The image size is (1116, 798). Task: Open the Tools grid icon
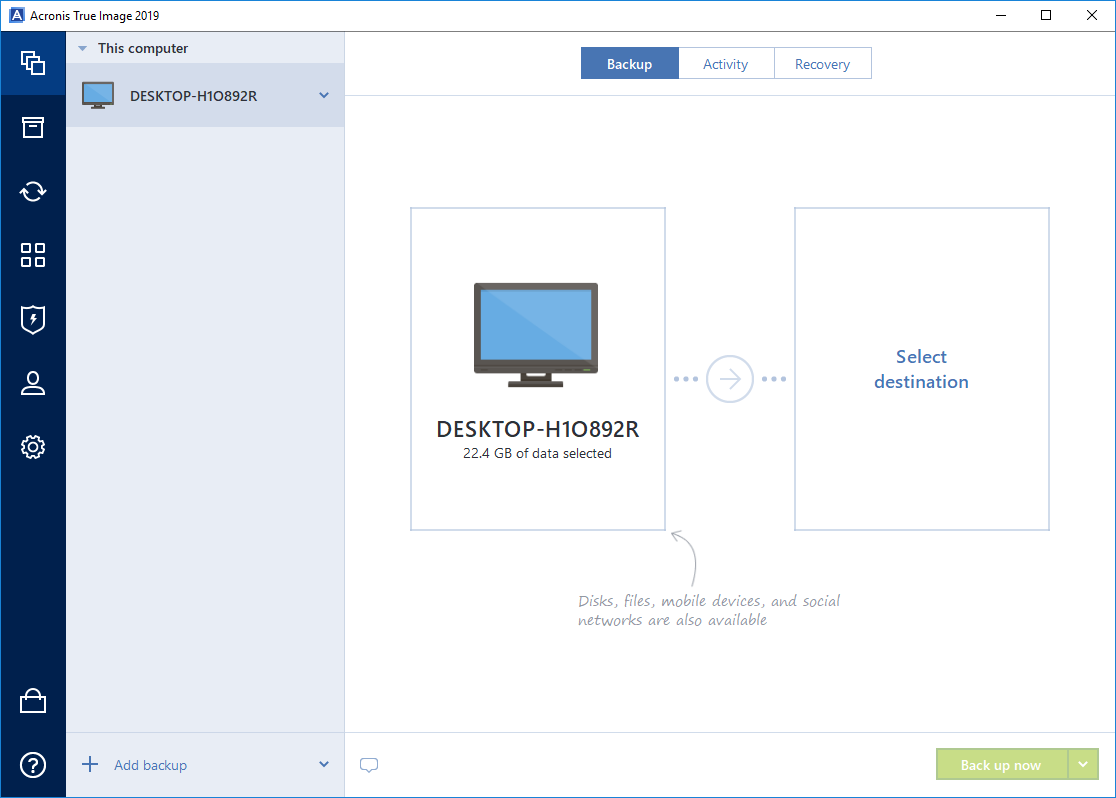(33, 255)
